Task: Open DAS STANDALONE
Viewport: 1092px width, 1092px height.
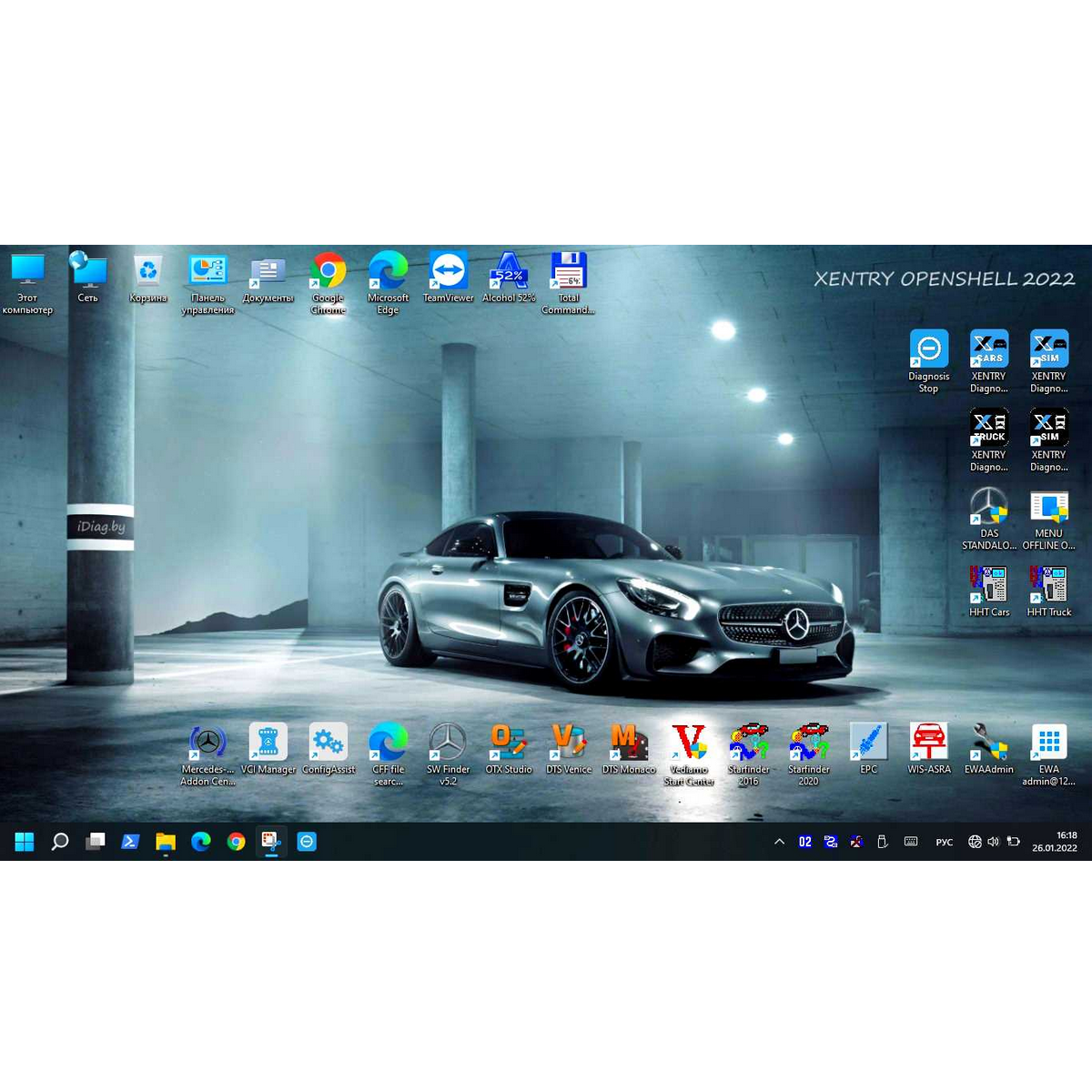Action: 988,508
